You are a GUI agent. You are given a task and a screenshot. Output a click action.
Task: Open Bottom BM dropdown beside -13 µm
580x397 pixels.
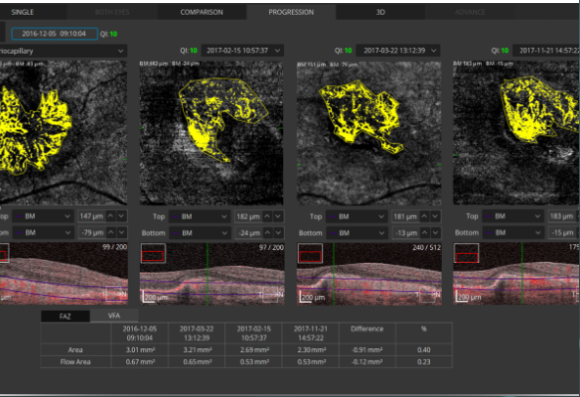[356, 233]
